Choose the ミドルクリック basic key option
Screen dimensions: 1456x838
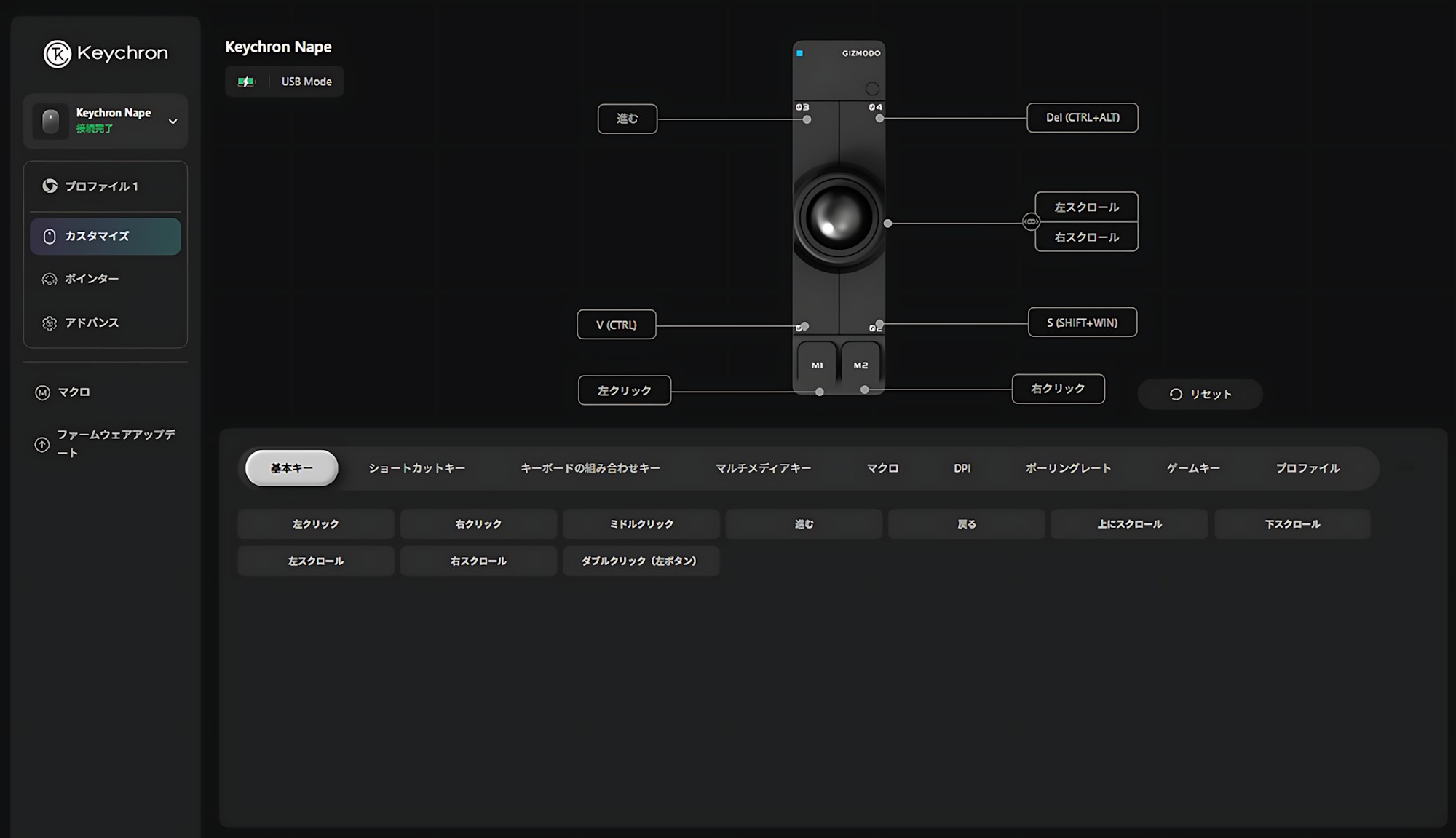[x=641, y=524]
